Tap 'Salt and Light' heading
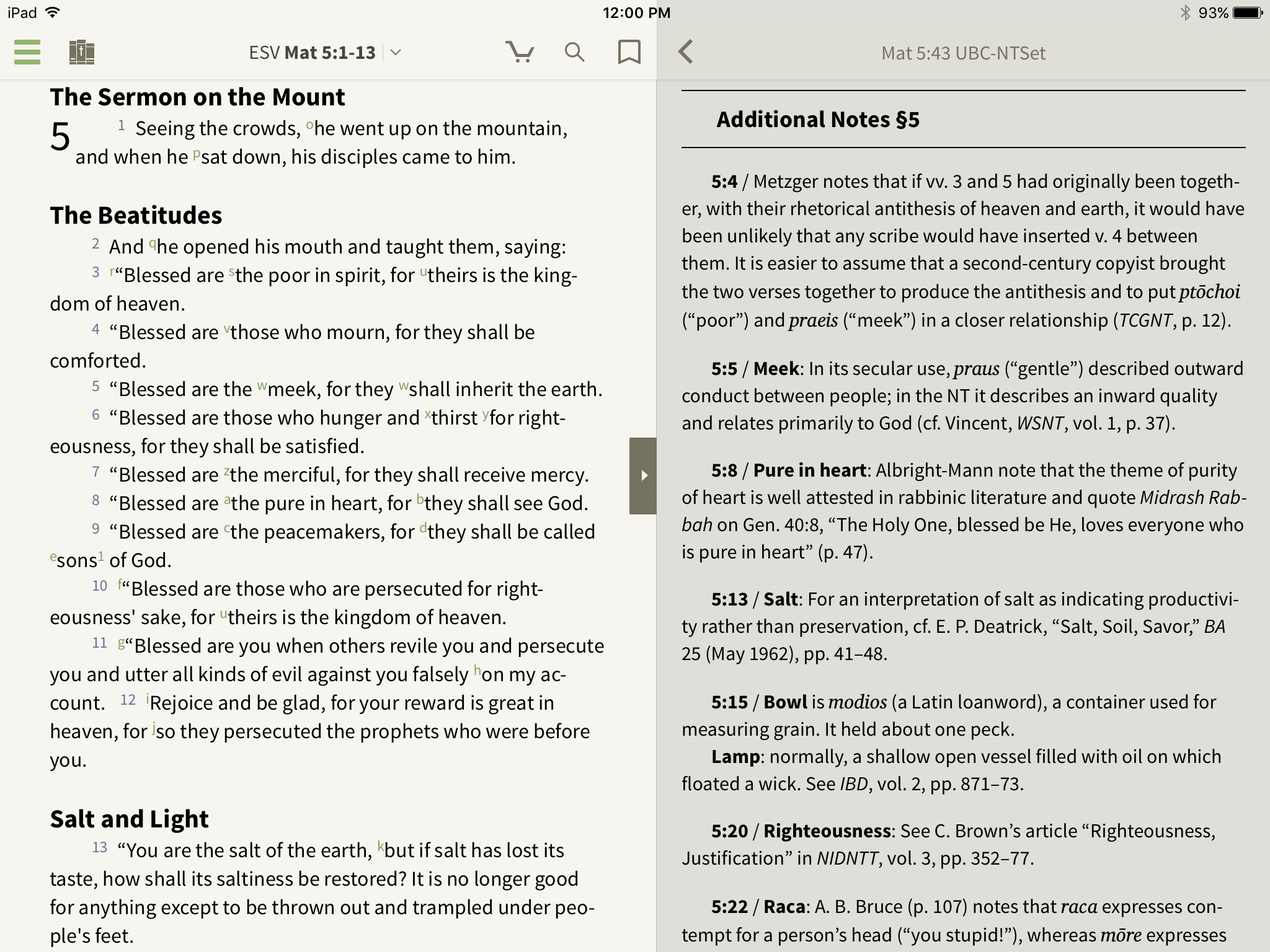The image size is (1270, 952). pyautogui.click(x=129, y=819)
